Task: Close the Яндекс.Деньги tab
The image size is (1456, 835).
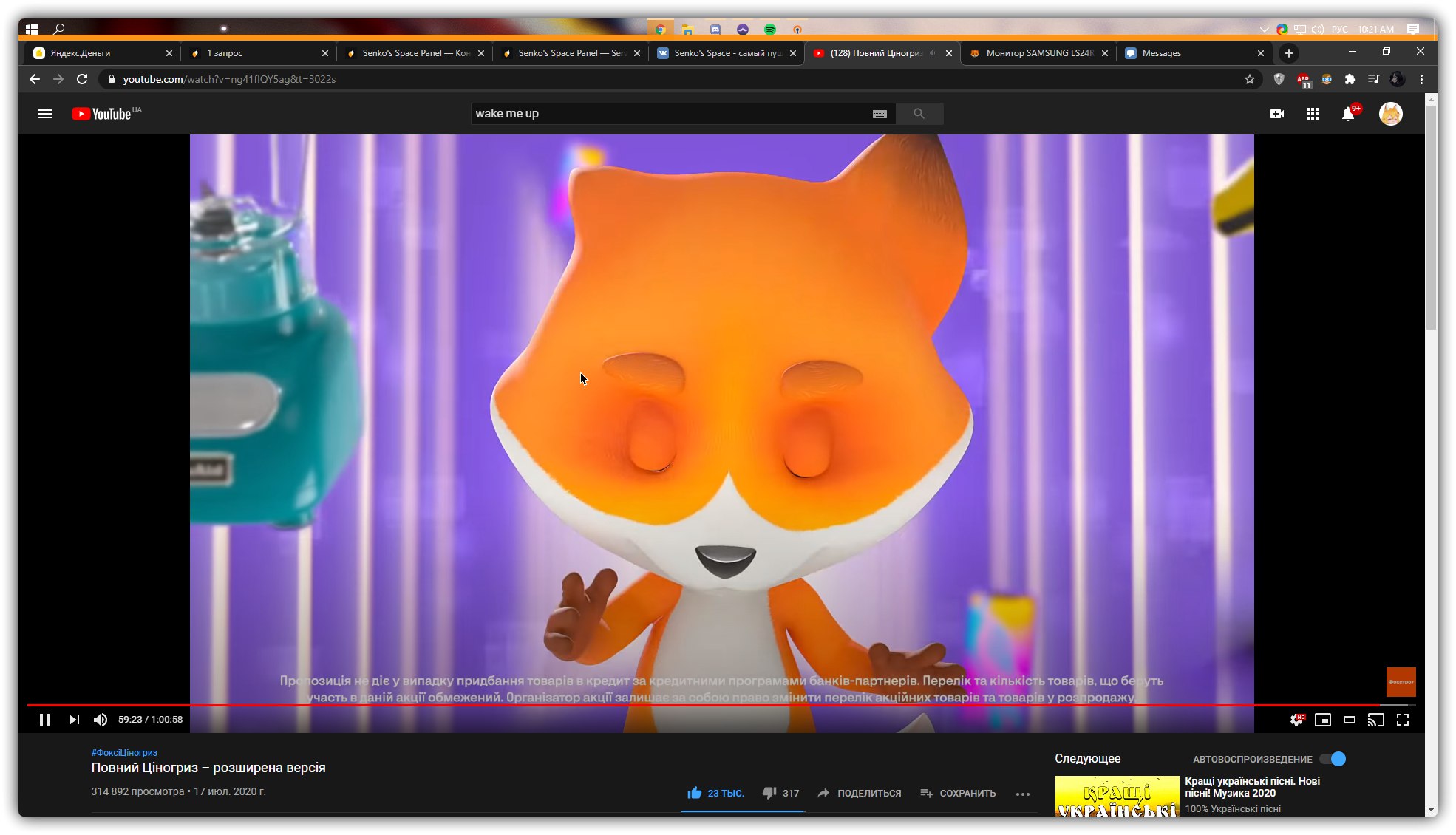Action: point(169,53)
